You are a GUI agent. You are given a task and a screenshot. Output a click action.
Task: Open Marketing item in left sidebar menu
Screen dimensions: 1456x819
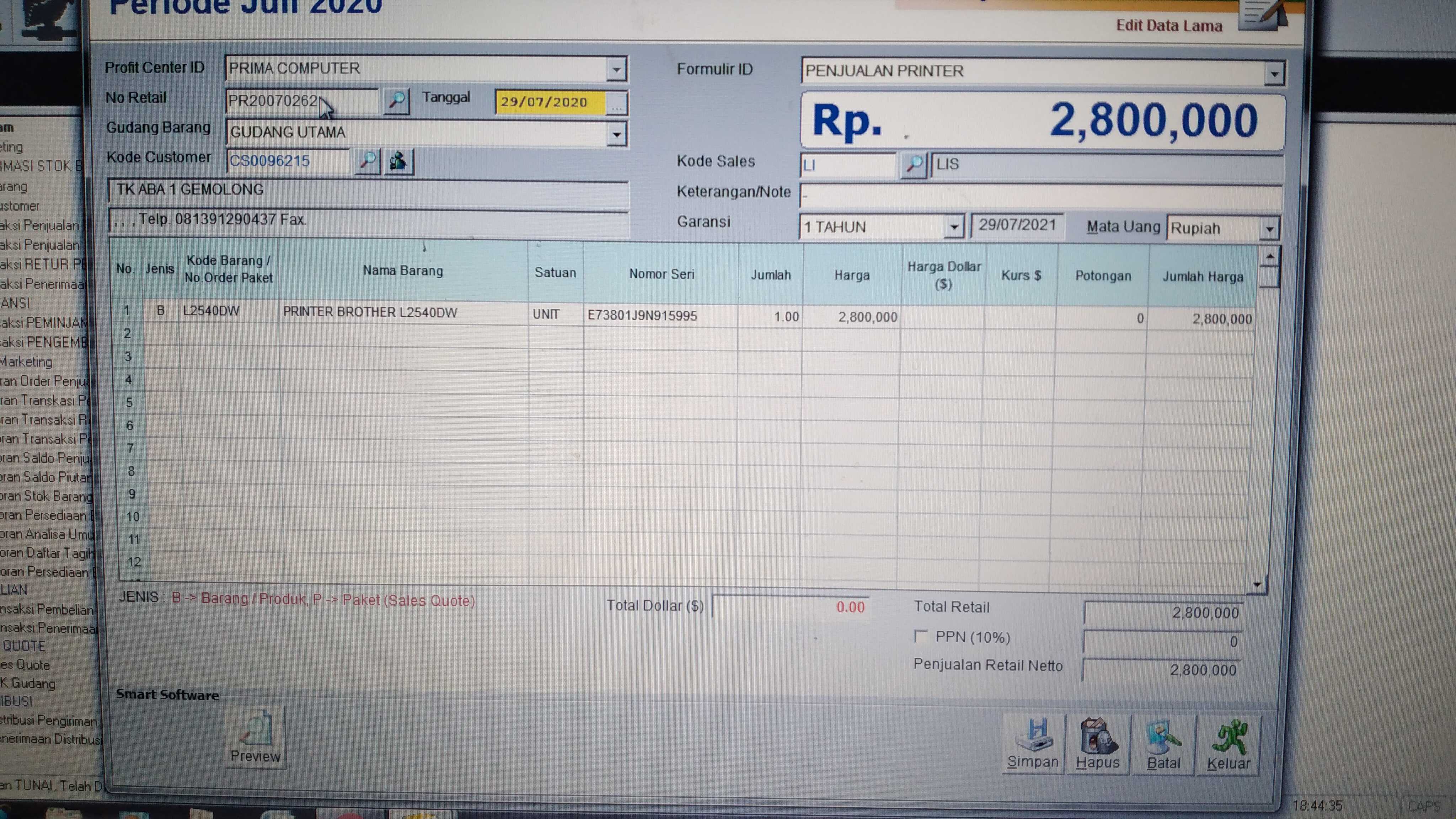click(27, 362)
